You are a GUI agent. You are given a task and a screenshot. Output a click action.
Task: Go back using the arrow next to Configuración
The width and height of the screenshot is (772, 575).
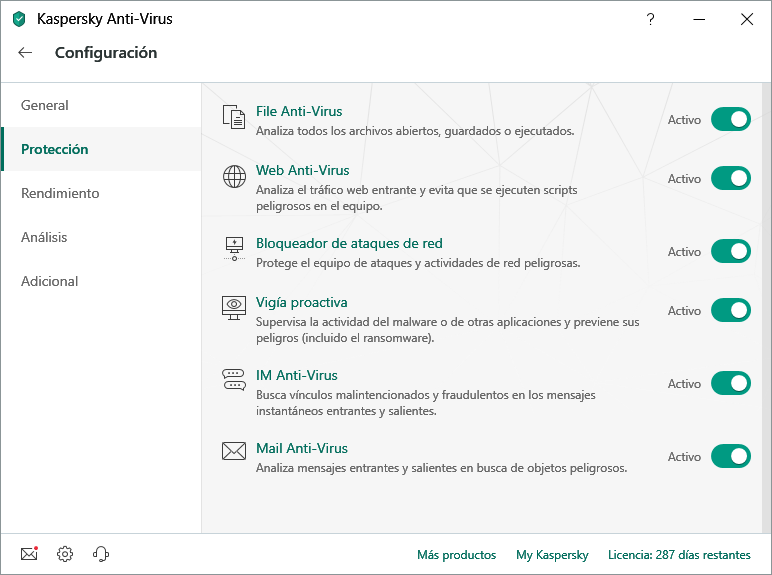click(x=25, y=53)
